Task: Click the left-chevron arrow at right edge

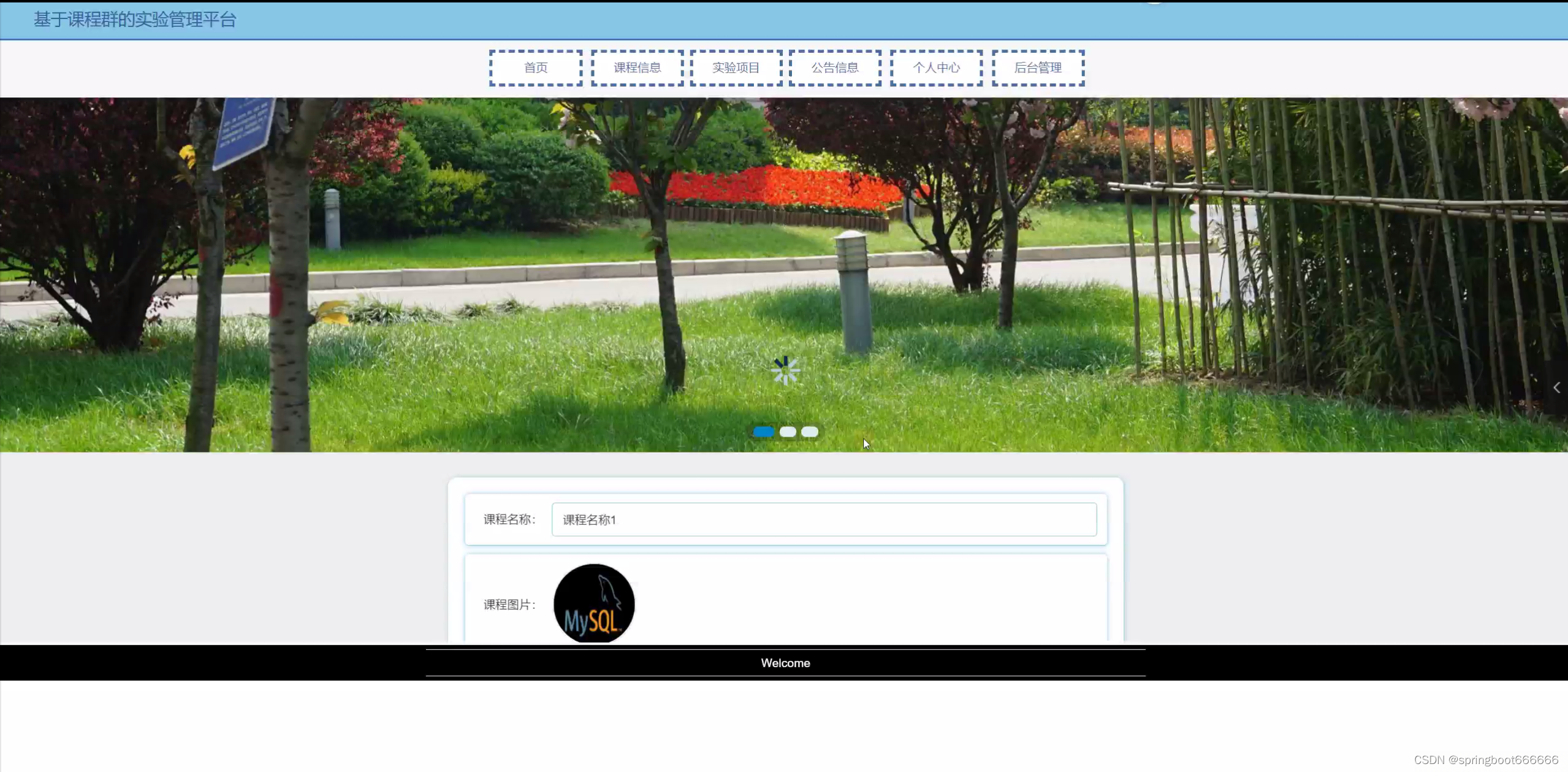Action: (x=1556, y=388)
